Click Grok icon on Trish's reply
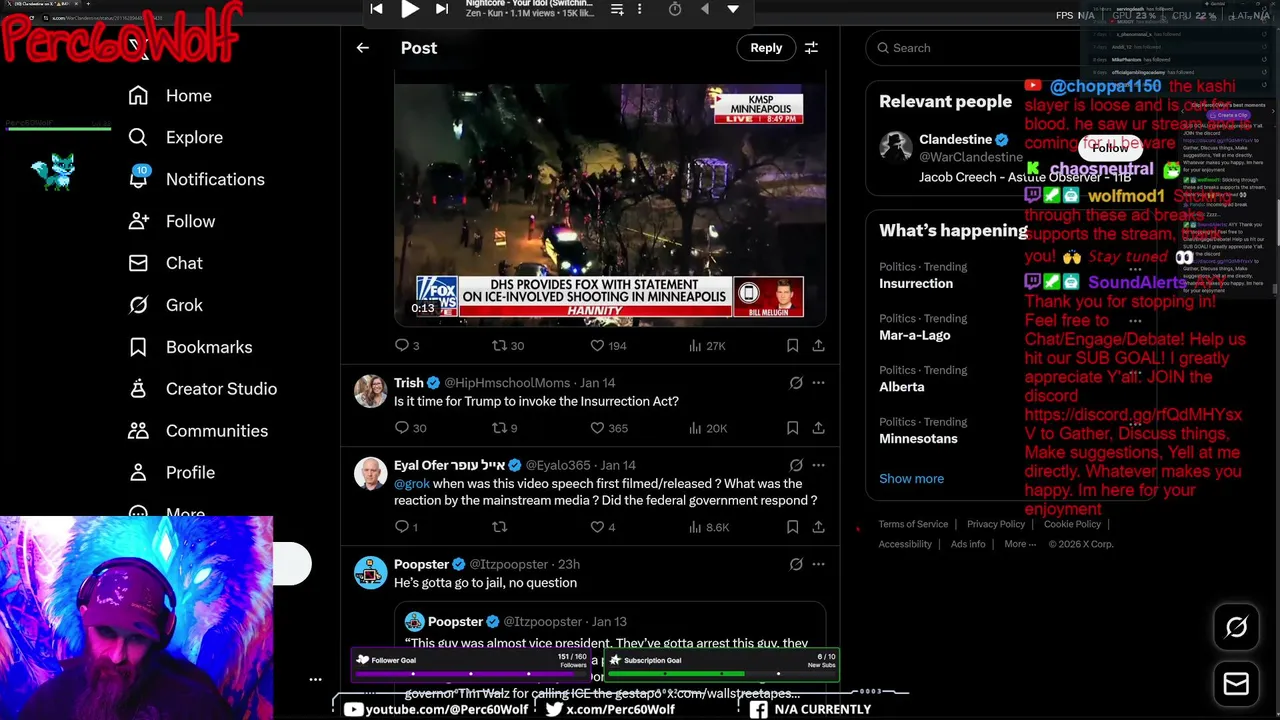The height and width of the screenshot is (720, 1280). [796, 383]
